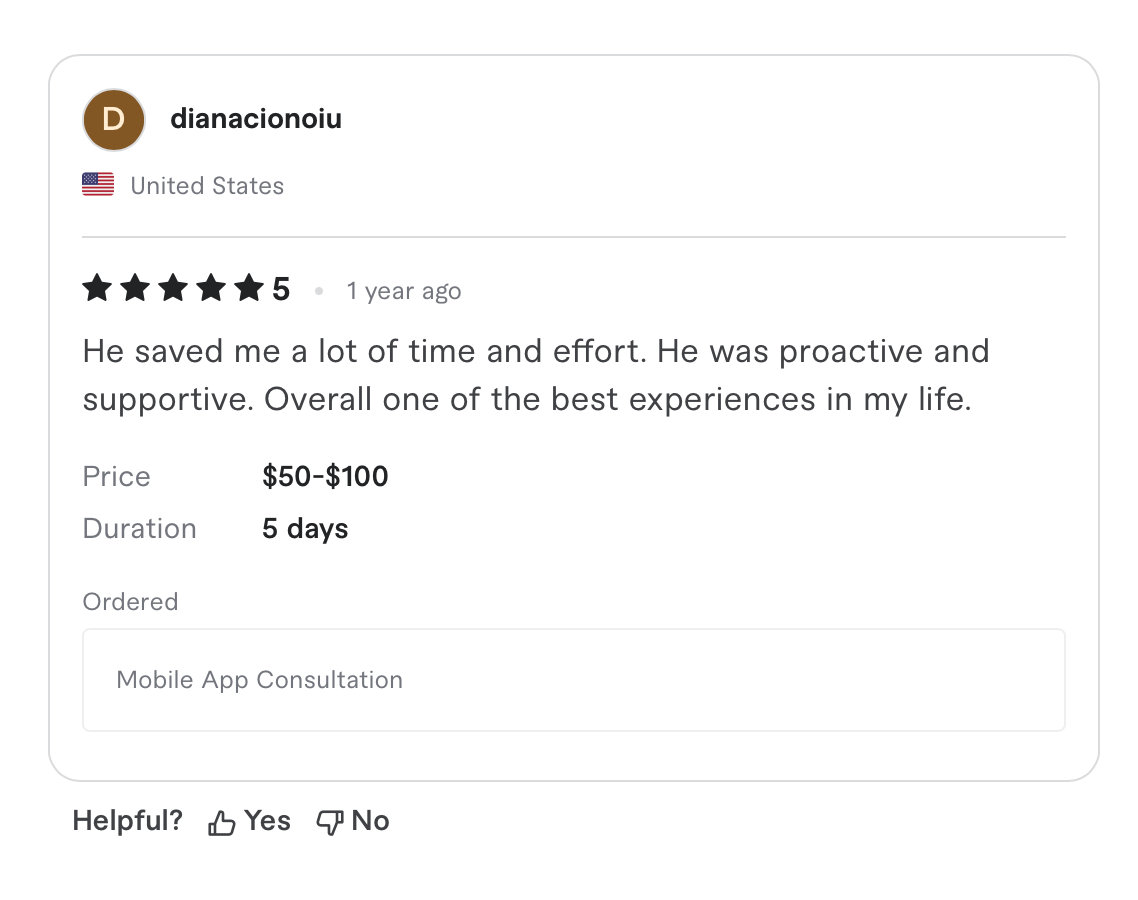The height and width of the screenshot is (900, 1138).
Task: Click the Ordered label
Action: [x=130, y=601]
